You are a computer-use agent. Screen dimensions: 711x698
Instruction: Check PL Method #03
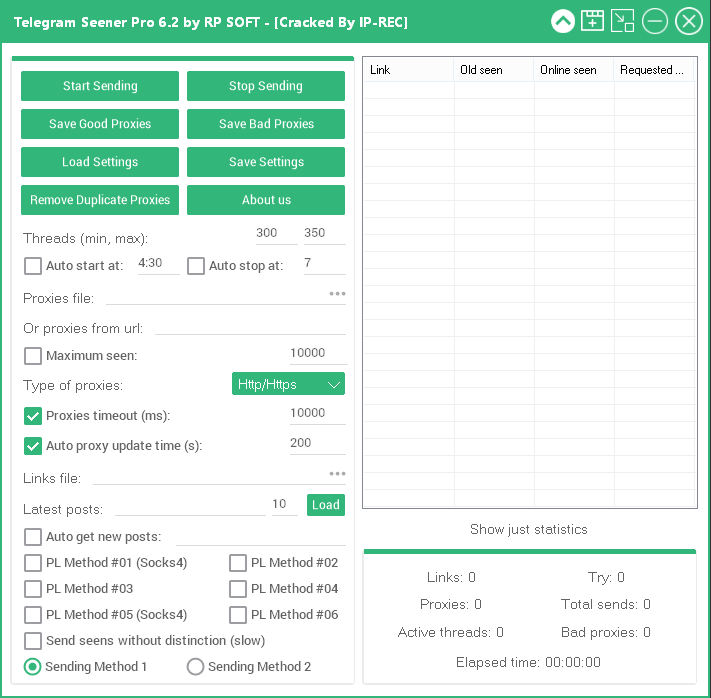[x=33, y=589]
